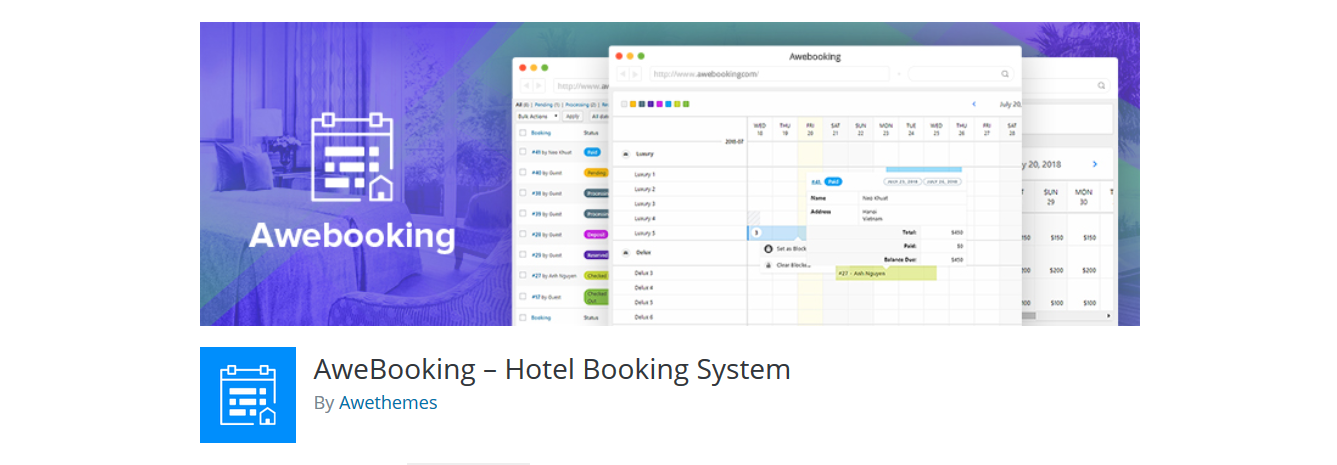Viewport: 1337px width, 465px height.
Task: Click previous-month chevron beside July 20
Action: 974,104
